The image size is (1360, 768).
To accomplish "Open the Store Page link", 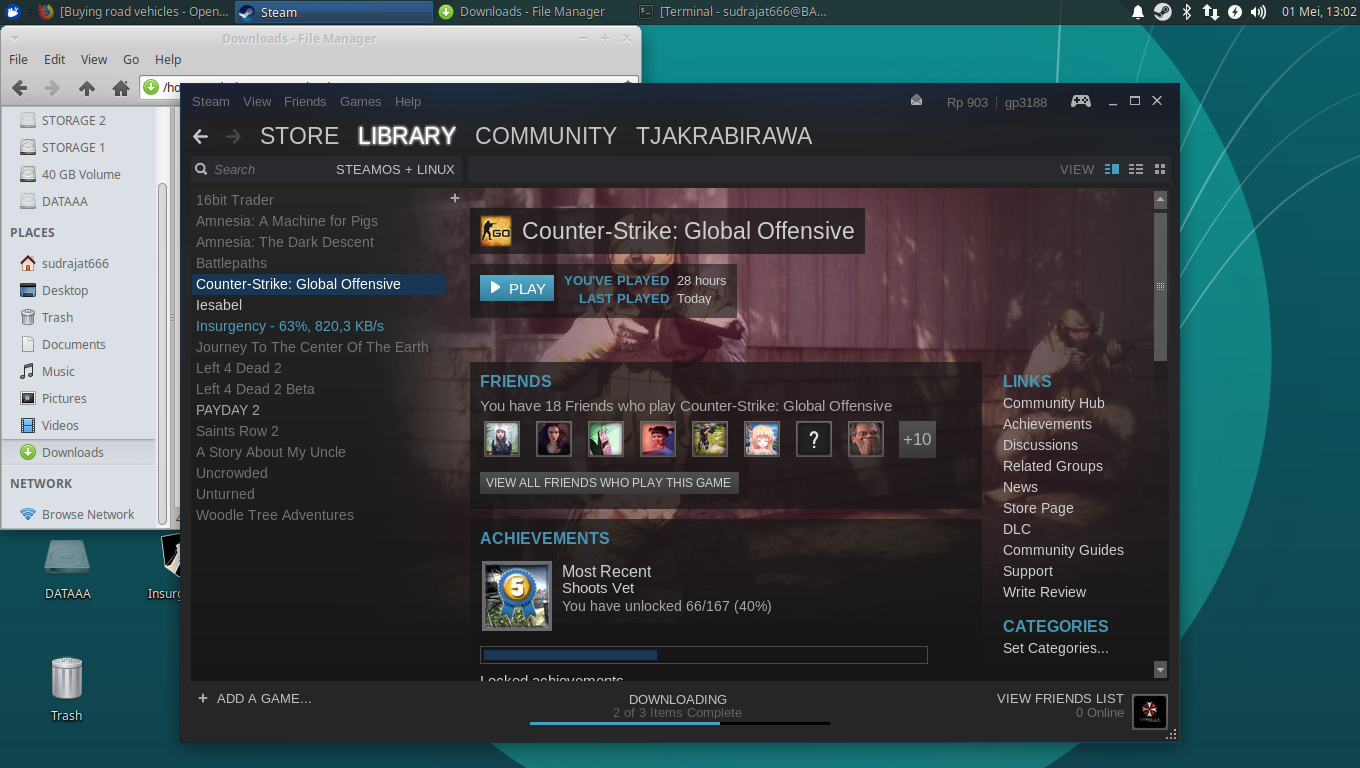I will point(1038,508).
